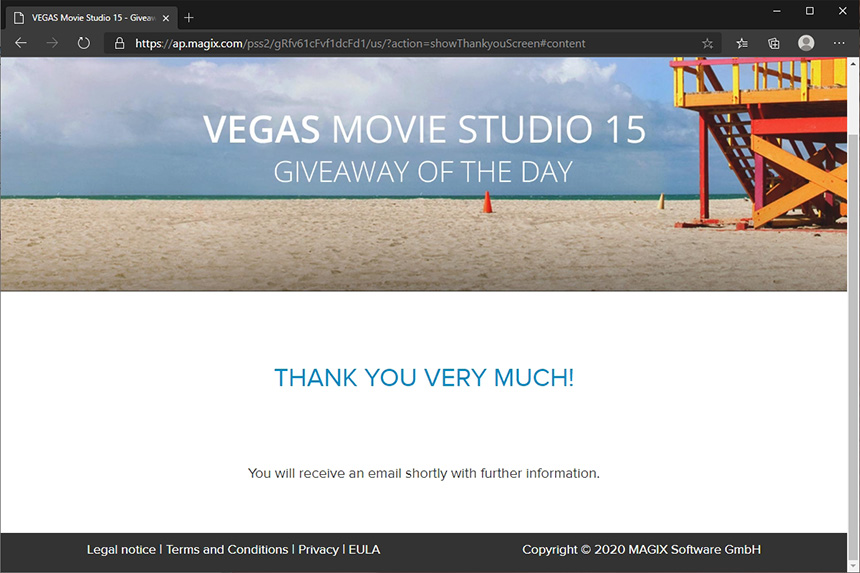860x573 pixels.
Task: Click the scrollbar down arrow
Action: (x=853, y=565)
